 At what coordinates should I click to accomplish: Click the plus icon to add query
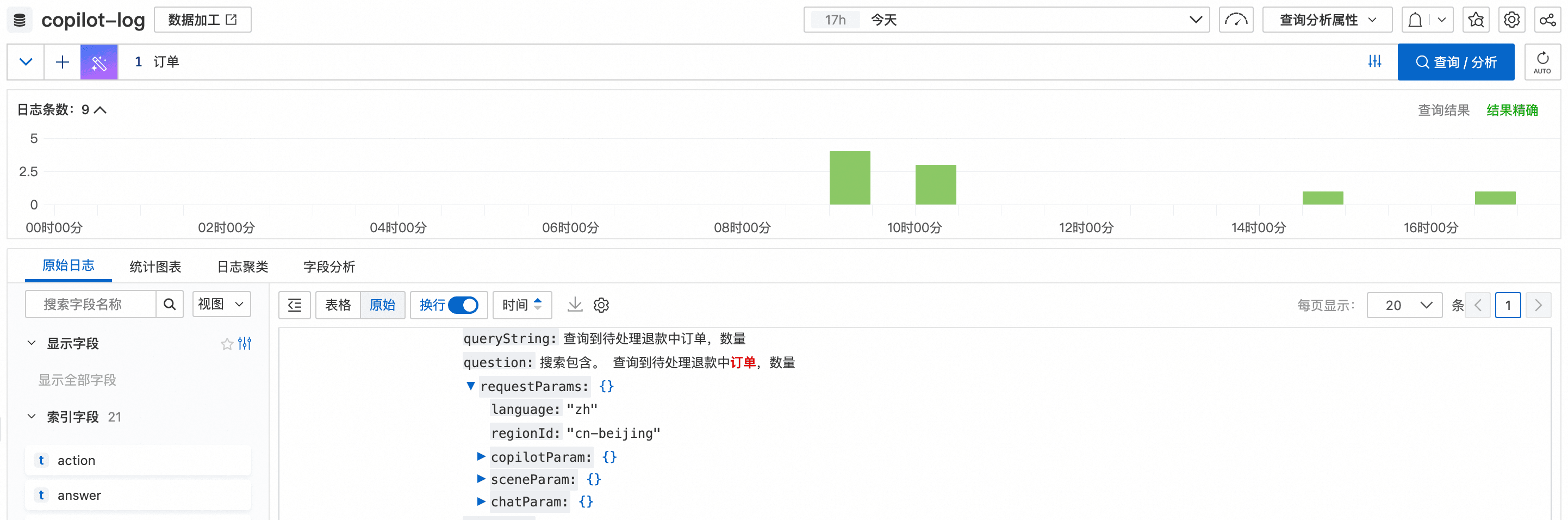[62, 62]
